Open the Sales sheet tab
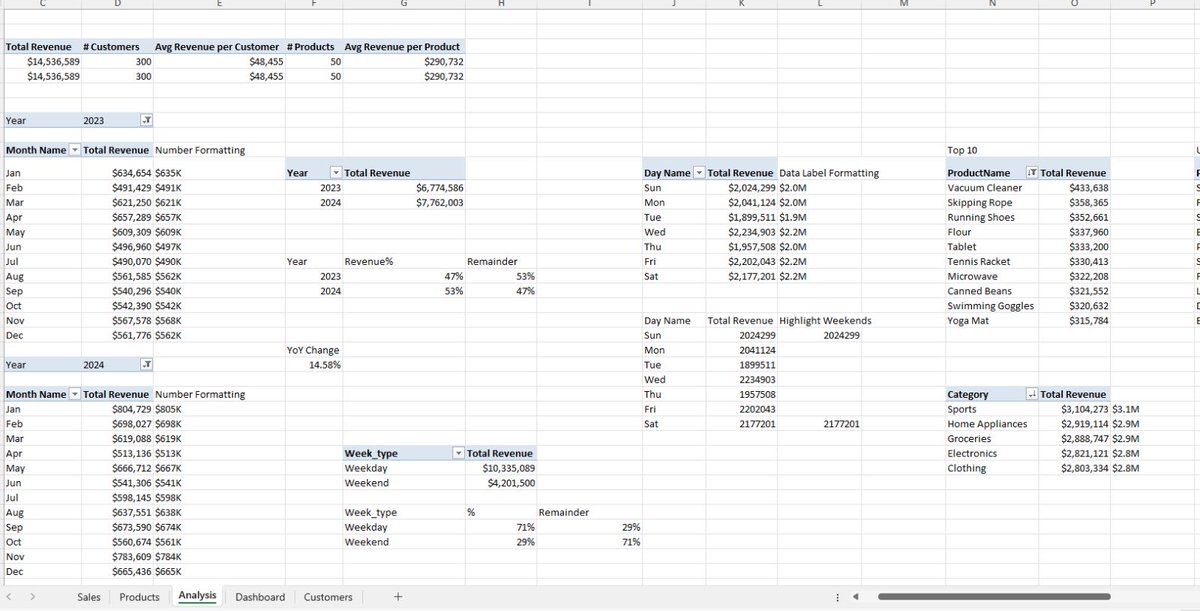 click(x=89, y=597)
